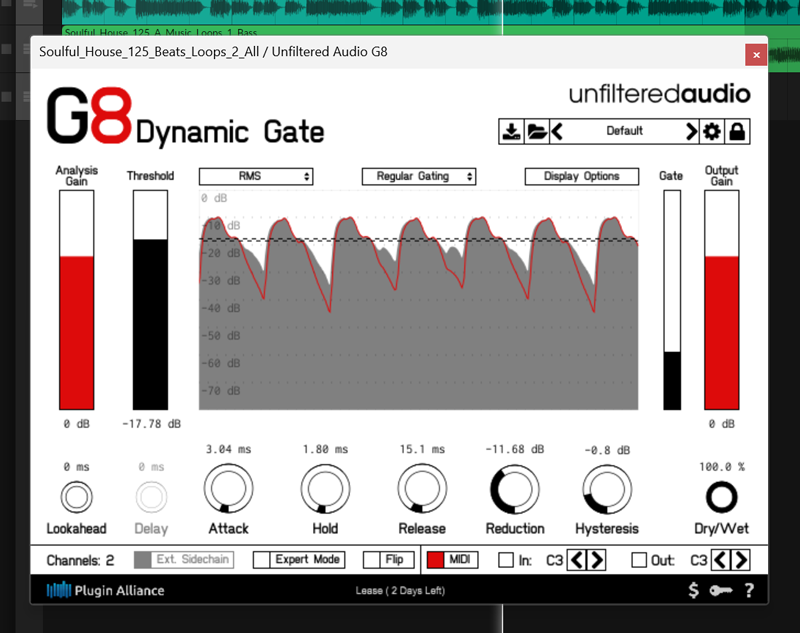Increase MIDI In note with right arrow
Screen dimensions: 800x633
[596, 560]
